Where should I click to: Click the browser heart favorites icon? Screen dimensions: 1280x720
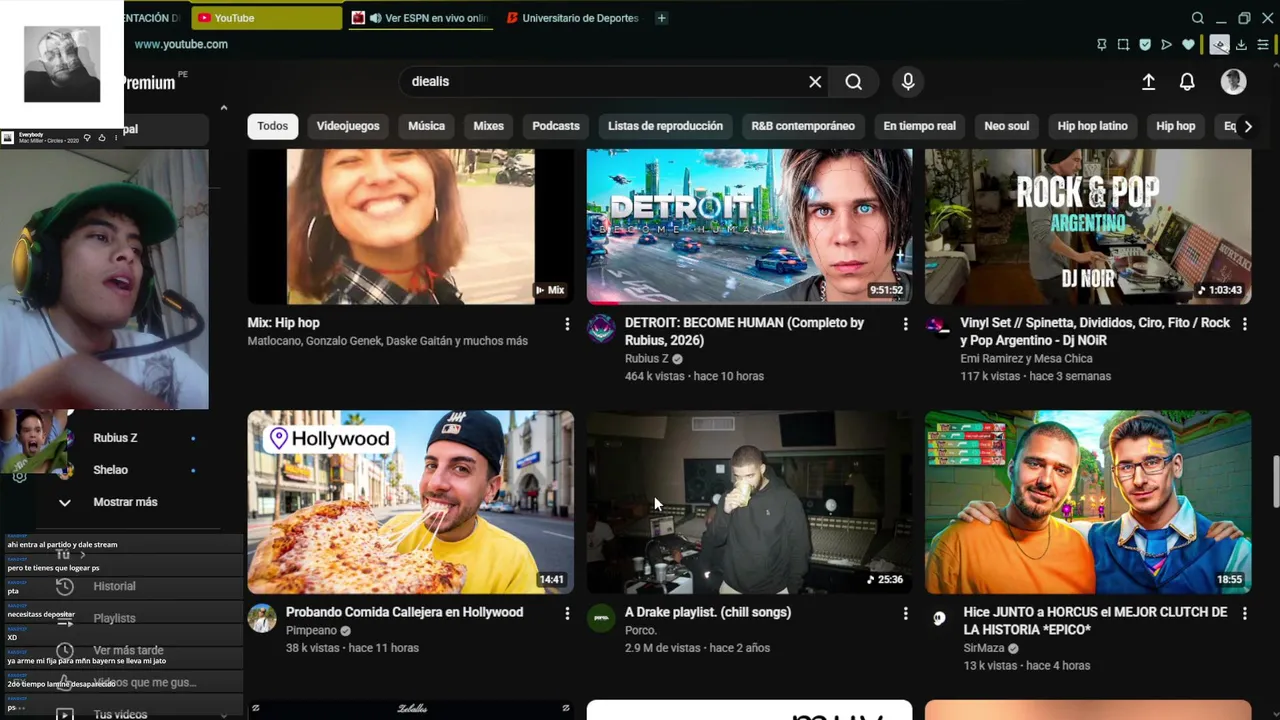pos(1188,44)
